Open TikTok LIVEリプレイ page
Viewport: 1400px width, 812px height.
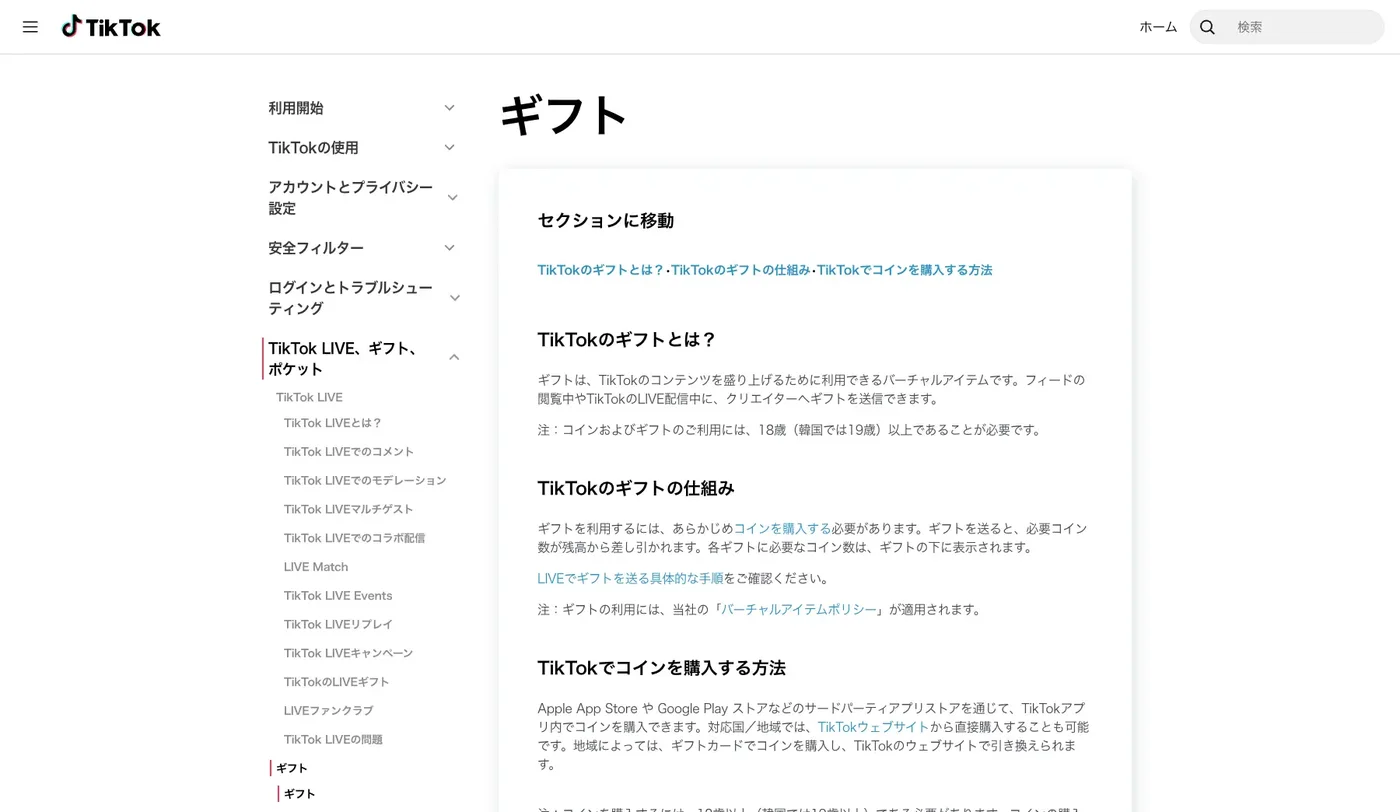338,625
